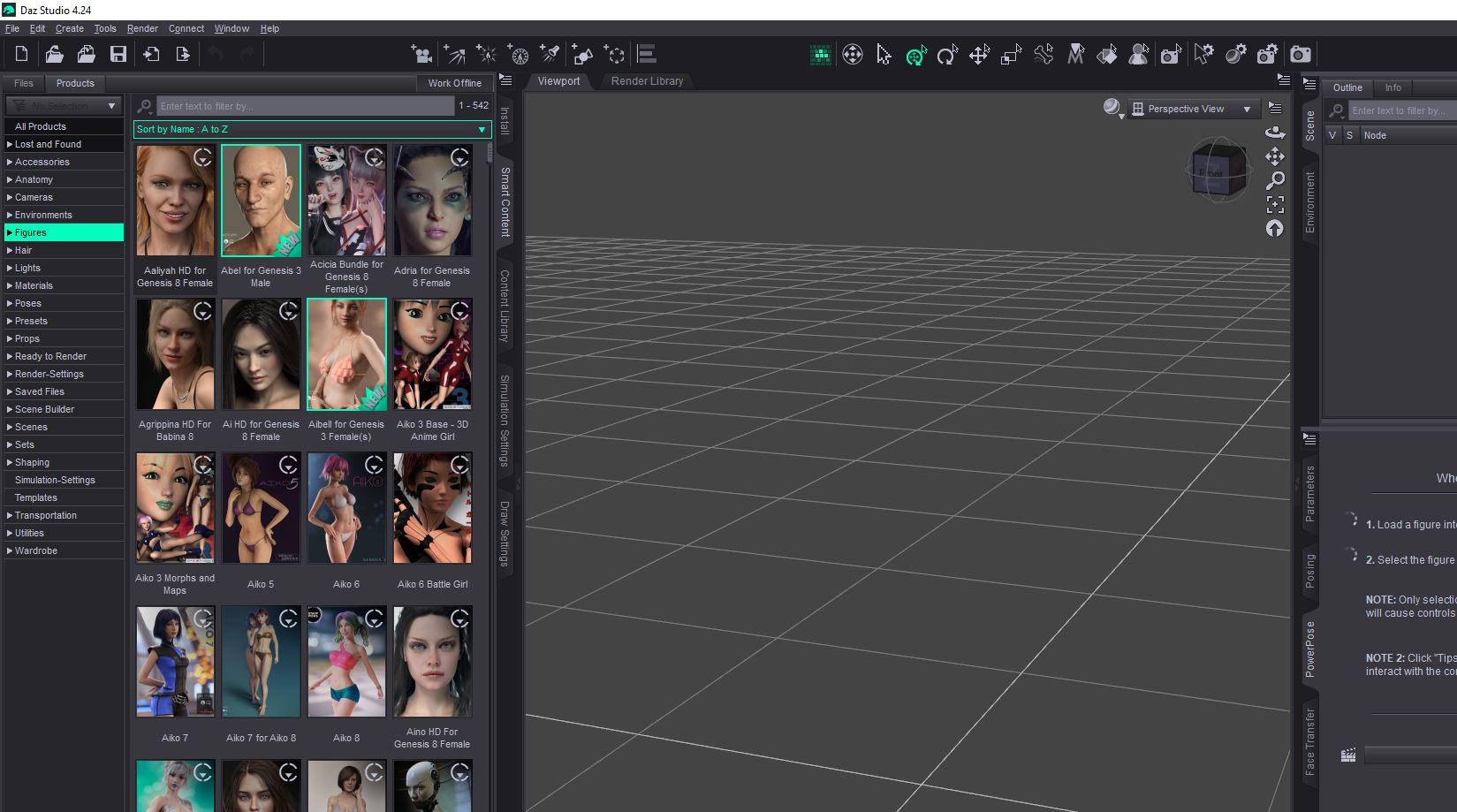The height and width of the screenshot is (812, 1457).
Task: Select the Lights category
Action: [64, 268]
